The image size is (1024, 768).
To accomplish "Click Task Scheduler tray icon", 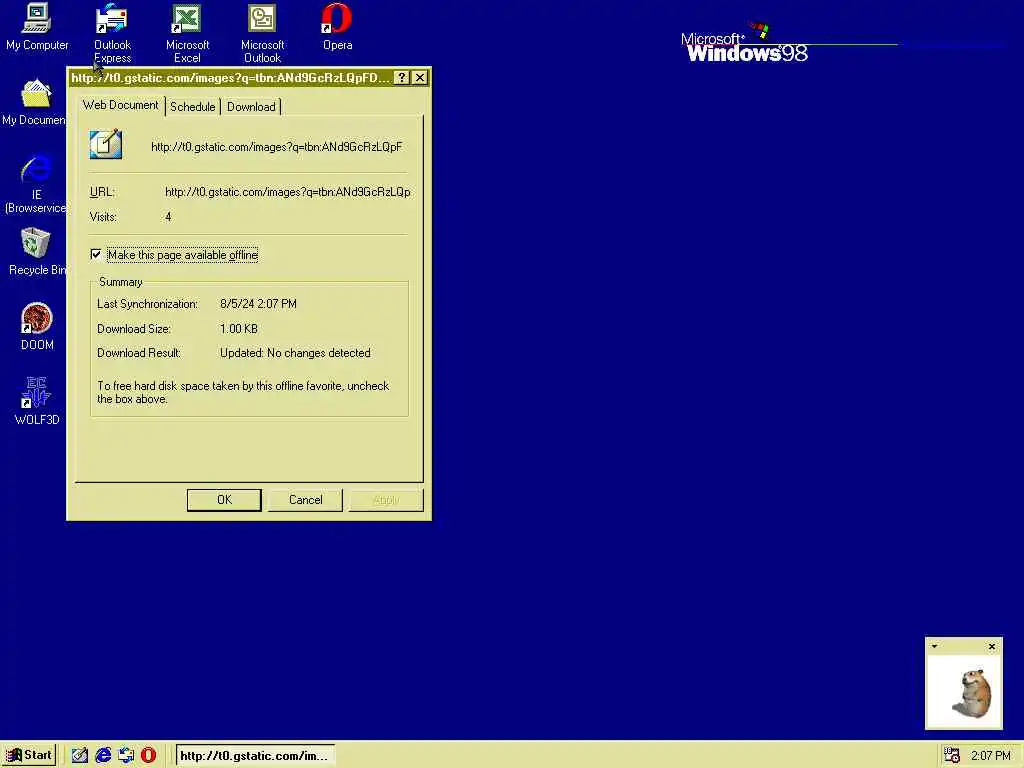I will 951,755.
